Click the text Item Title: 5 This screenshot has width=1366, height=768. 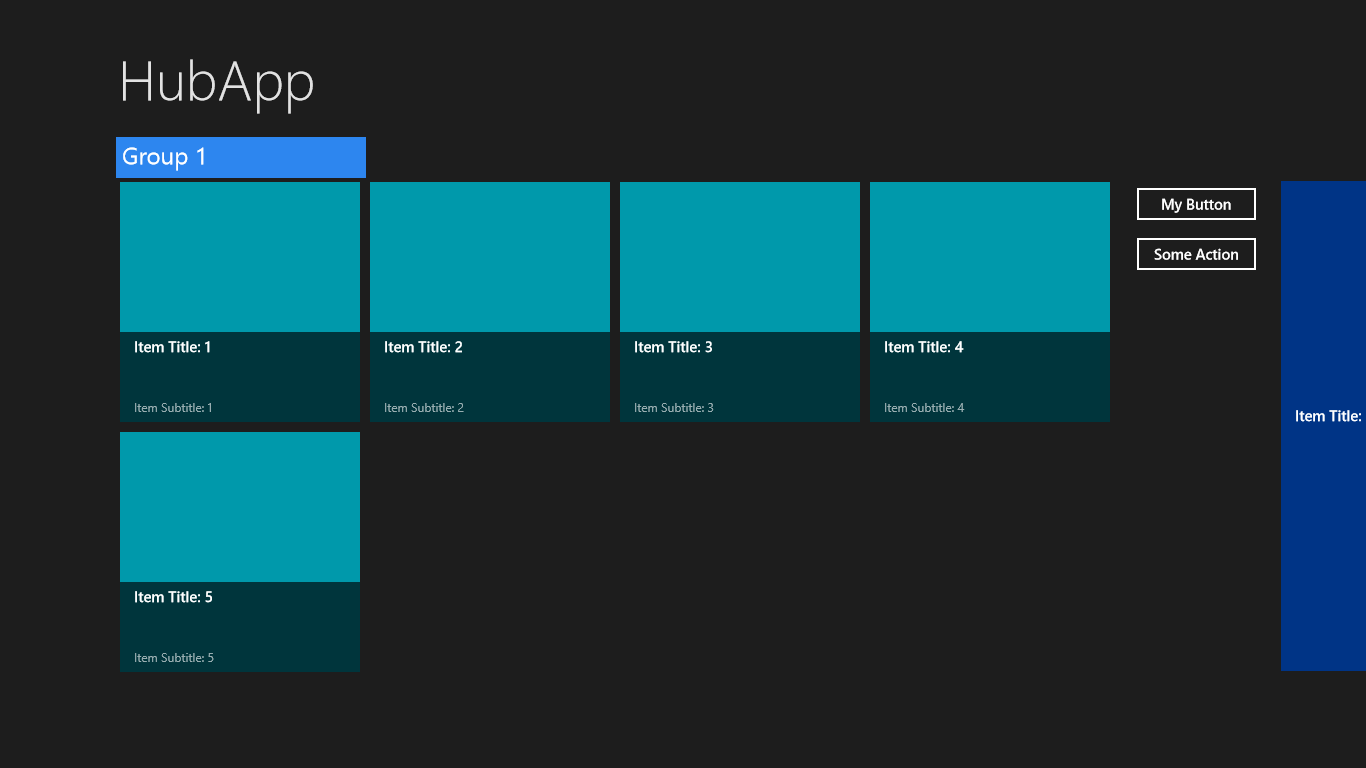[173, 597]
